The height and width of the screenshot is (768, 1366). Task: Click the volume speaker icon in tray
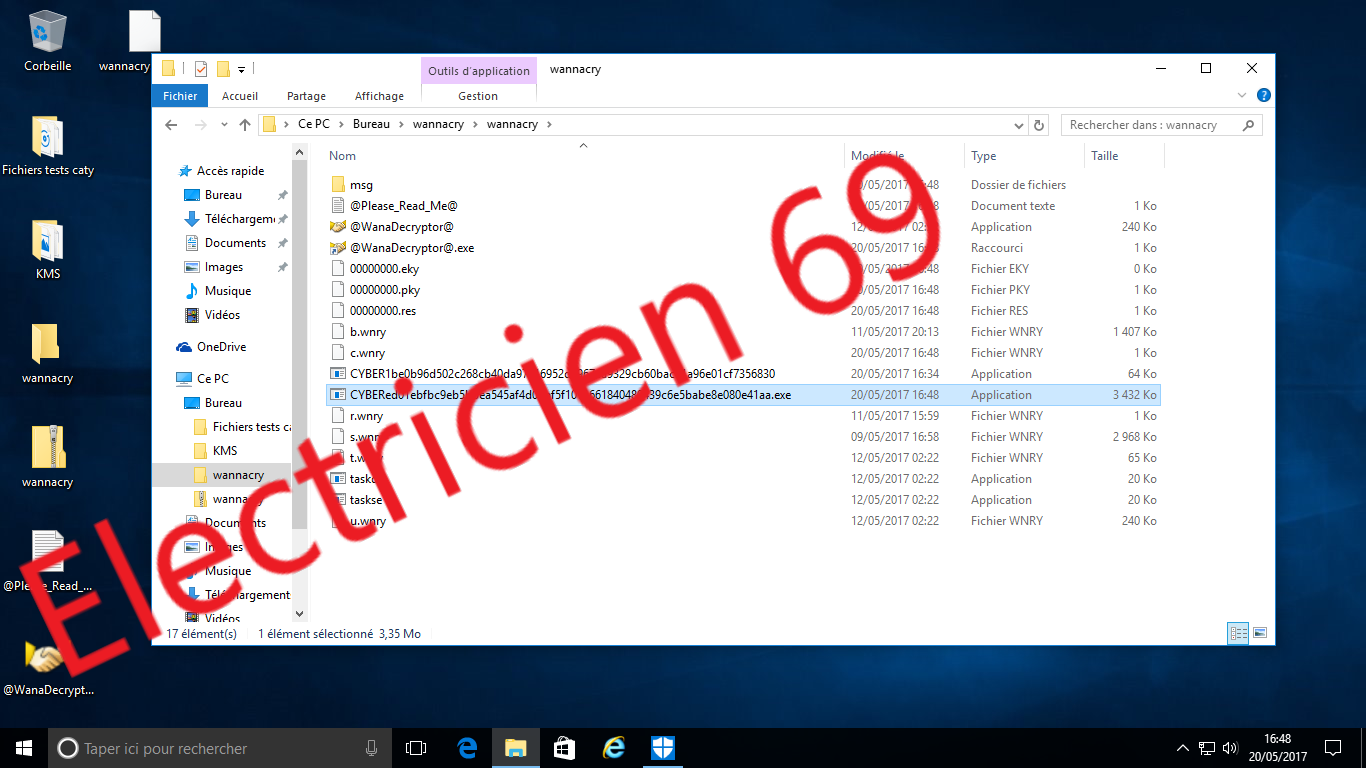[x=1229, y=748]
